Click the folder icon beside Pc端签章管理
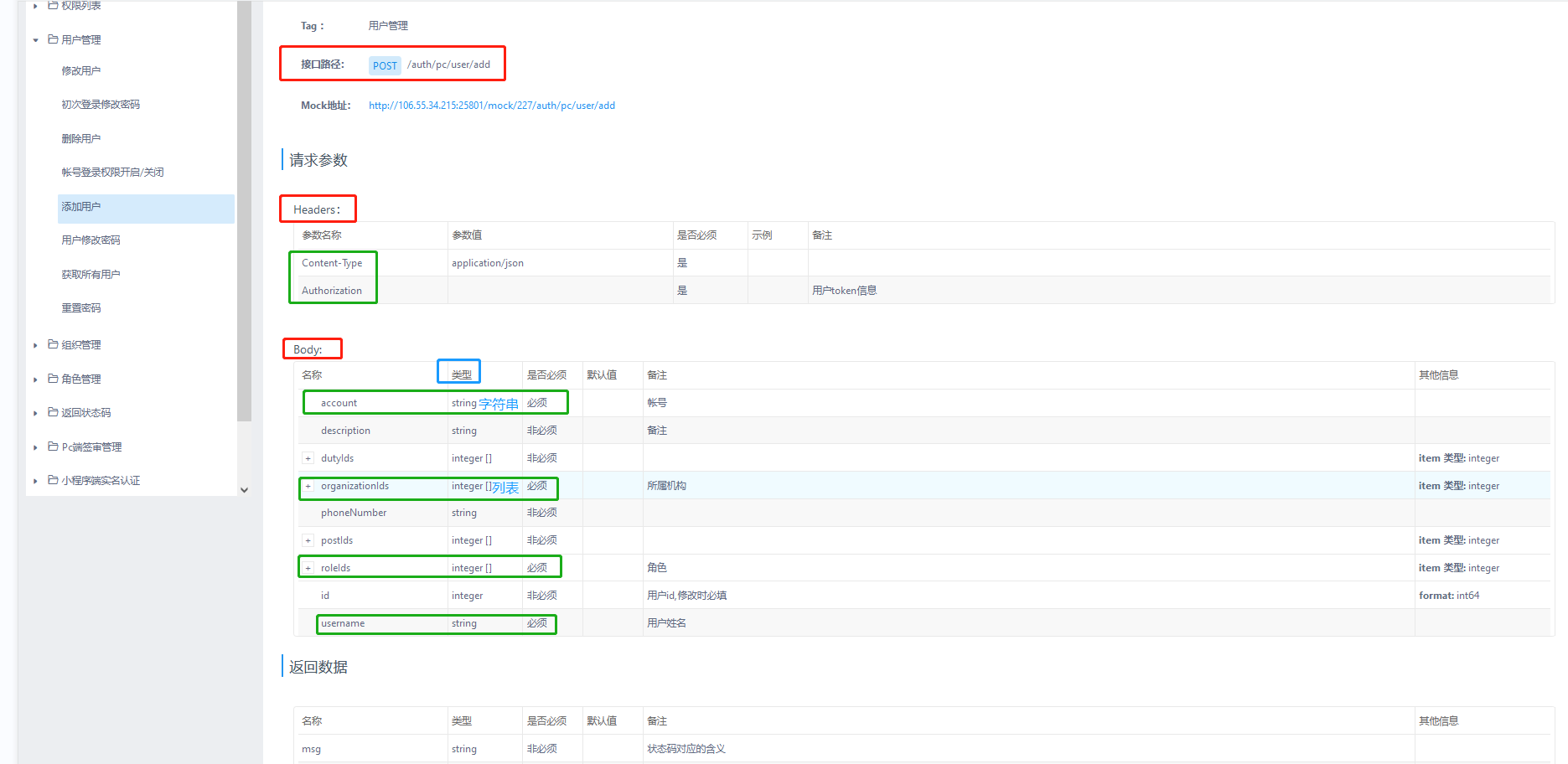 (53, 447)
